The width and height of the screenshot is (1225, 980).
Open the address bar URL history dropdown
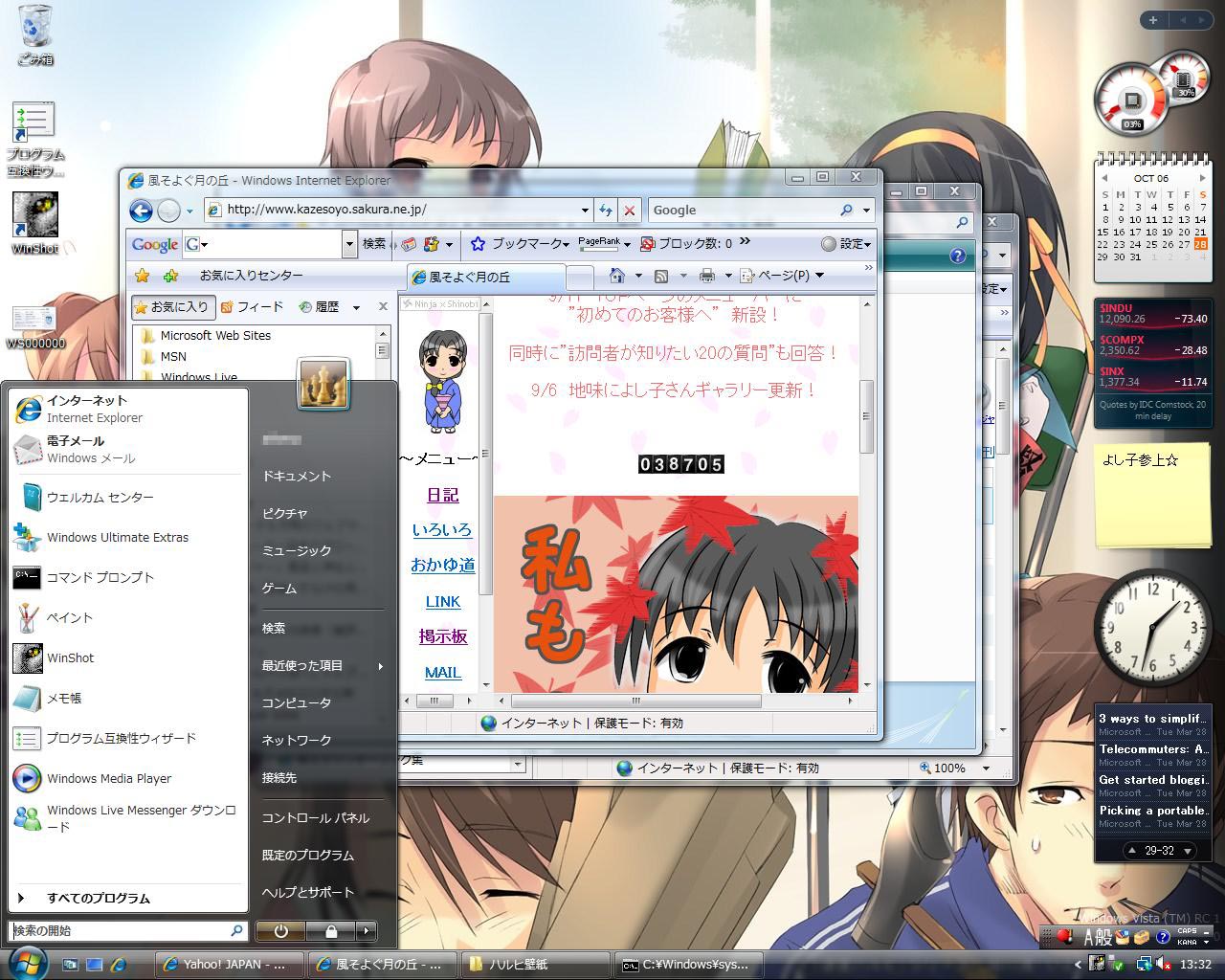(585, 211)
